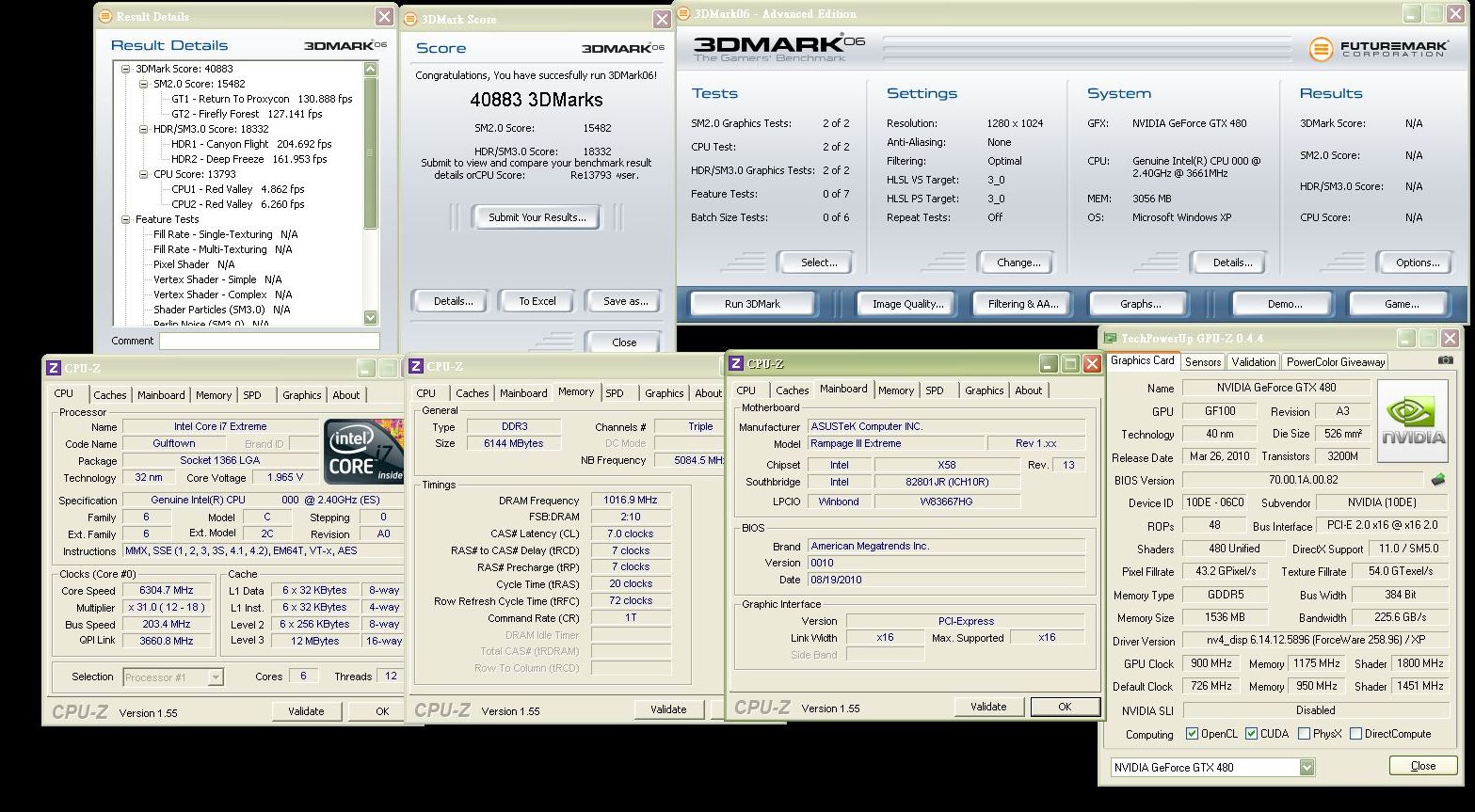Click the 3DMark06 logo in main window header
The height and width of the screenshot is (812, 1475).
click(x=779, y=47)
